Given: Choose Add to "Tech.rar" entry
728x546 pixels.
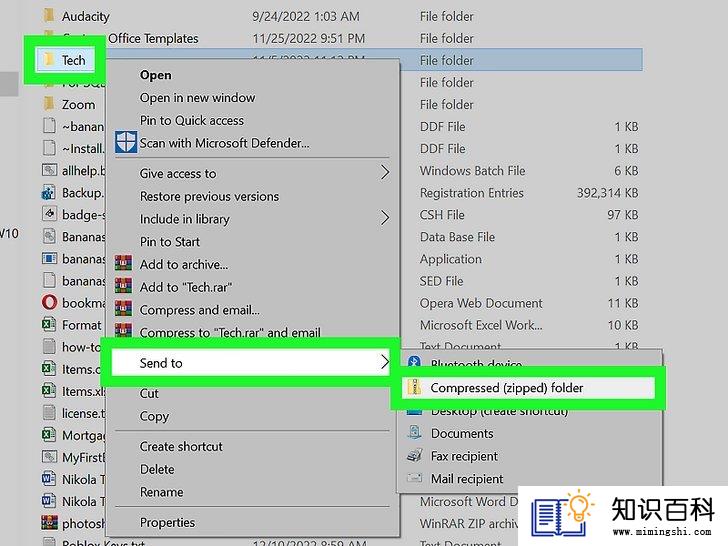Looking at the screenshot, I should pos(186,287).
